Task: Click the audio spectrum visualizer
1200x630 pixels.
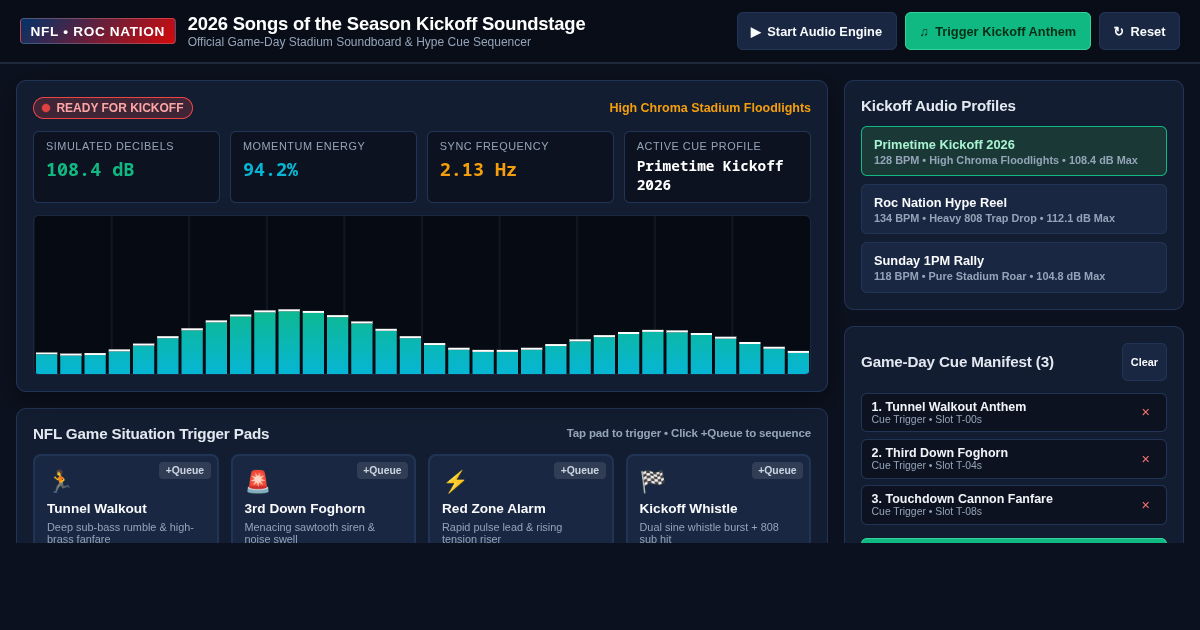Action: pos(422,295)
